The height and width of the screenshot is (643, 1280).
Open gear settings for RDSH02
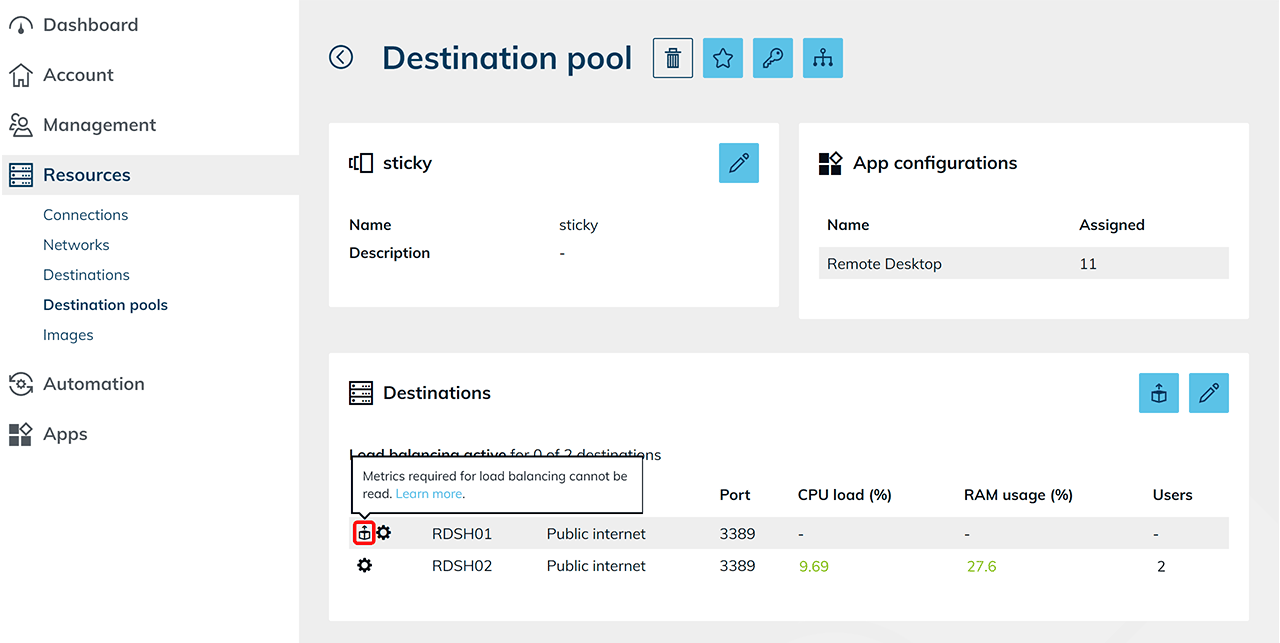[365, 566]
